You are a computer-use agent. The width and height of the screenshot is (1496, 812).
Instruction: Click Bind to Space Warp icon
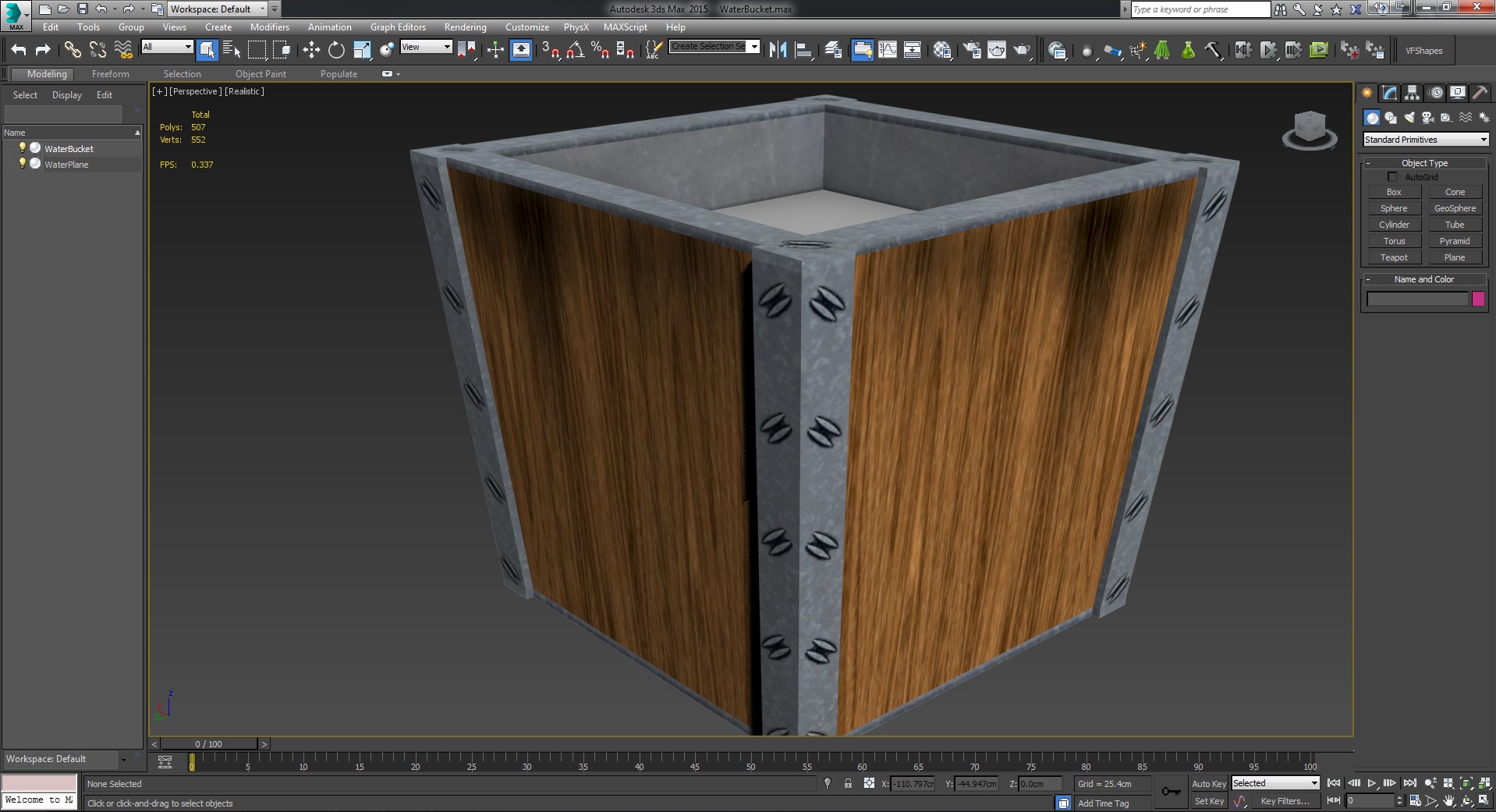click(x=123, y=50)
